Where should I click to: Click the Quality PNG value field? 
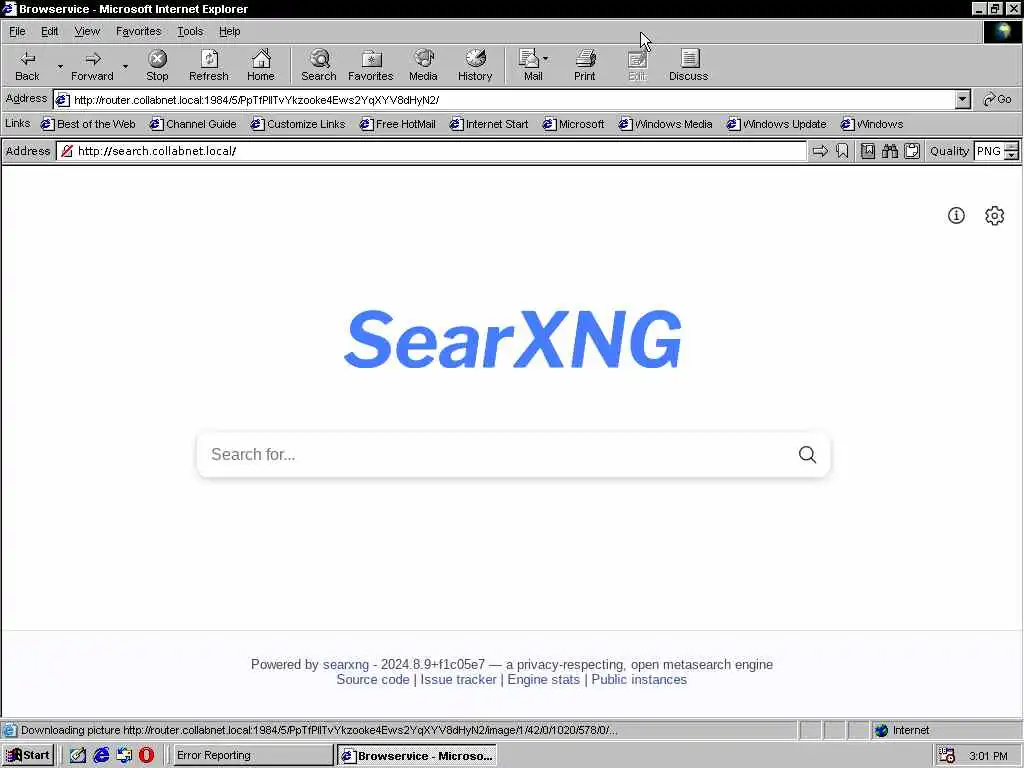(989, 151)
